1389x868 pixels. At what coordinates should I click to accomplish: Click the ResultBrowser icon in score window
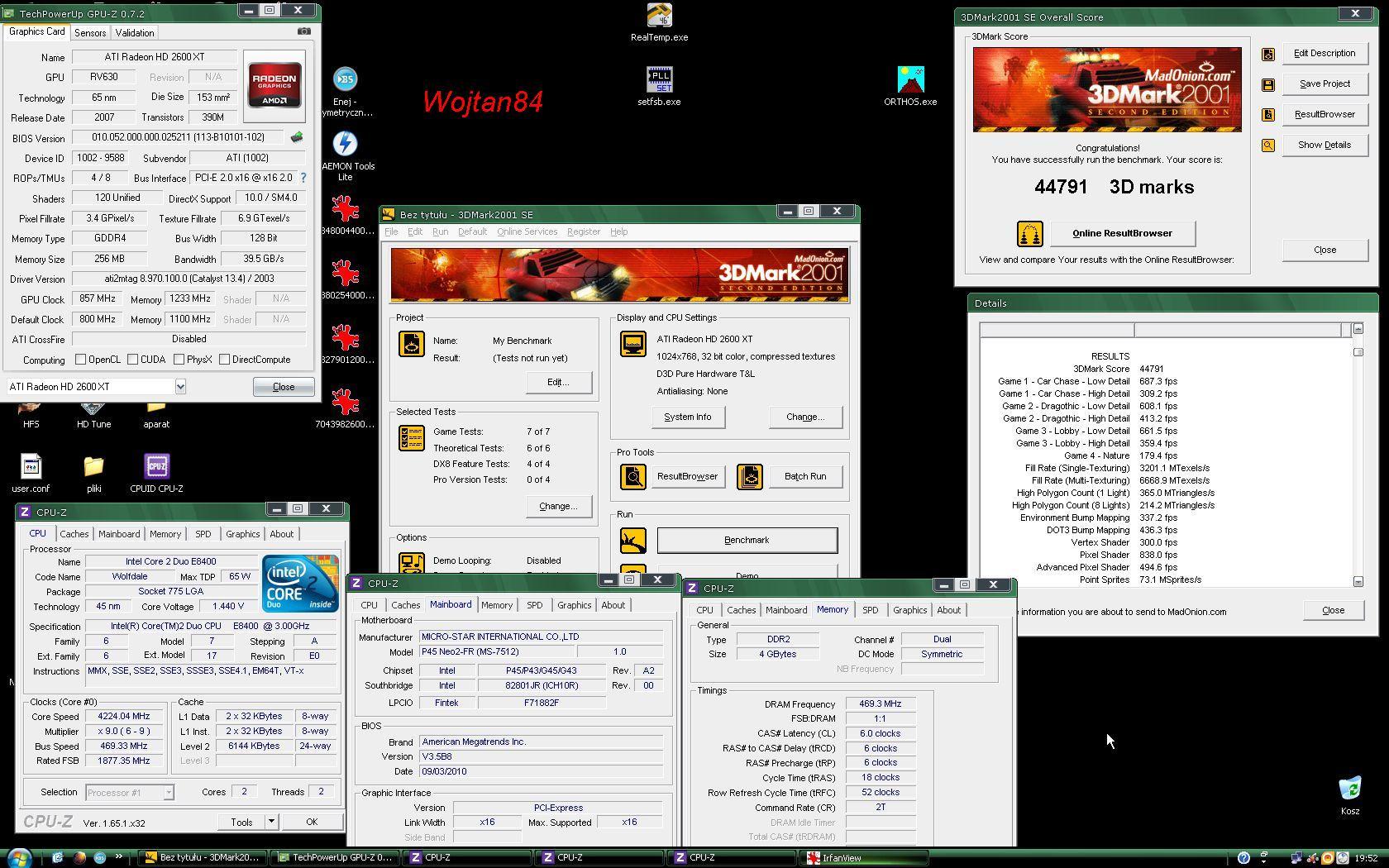tap(1267, 115)
